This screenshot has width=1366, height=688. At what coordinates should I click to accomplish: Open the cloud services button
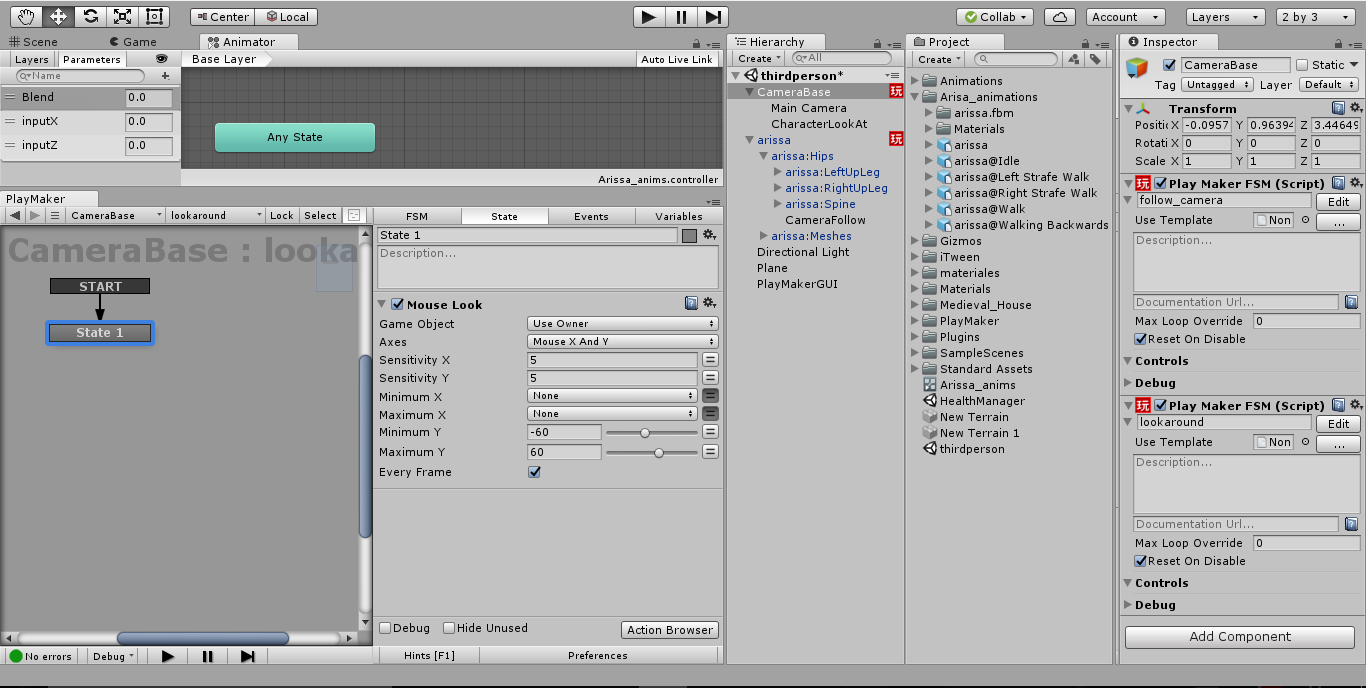1061,17
